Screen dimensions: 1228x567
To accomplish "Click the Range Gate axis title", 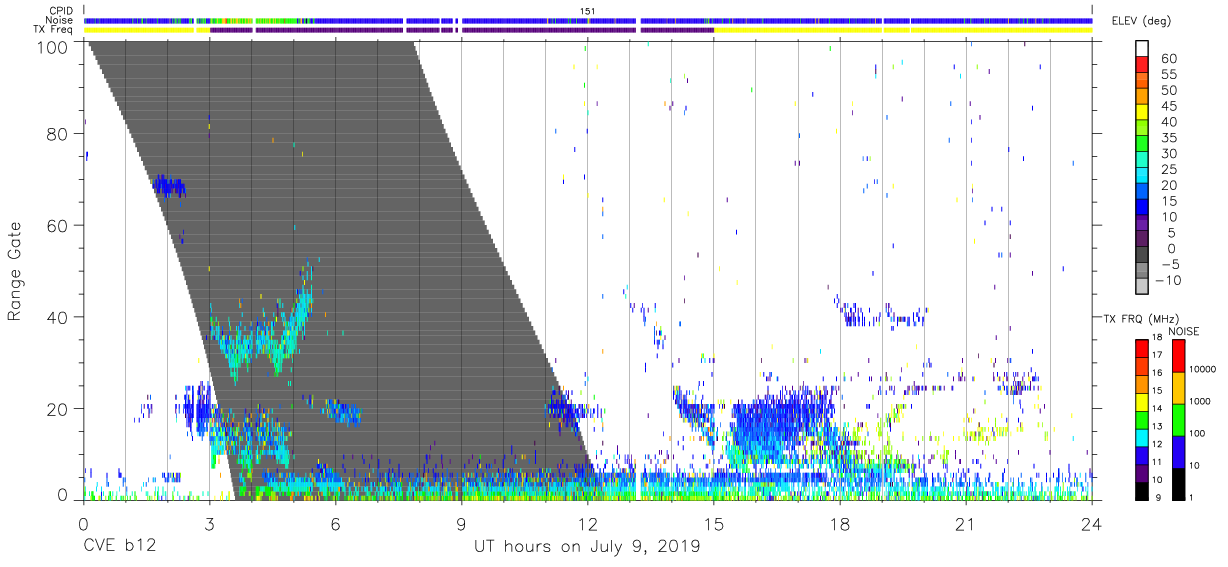I will coord(15,271).
